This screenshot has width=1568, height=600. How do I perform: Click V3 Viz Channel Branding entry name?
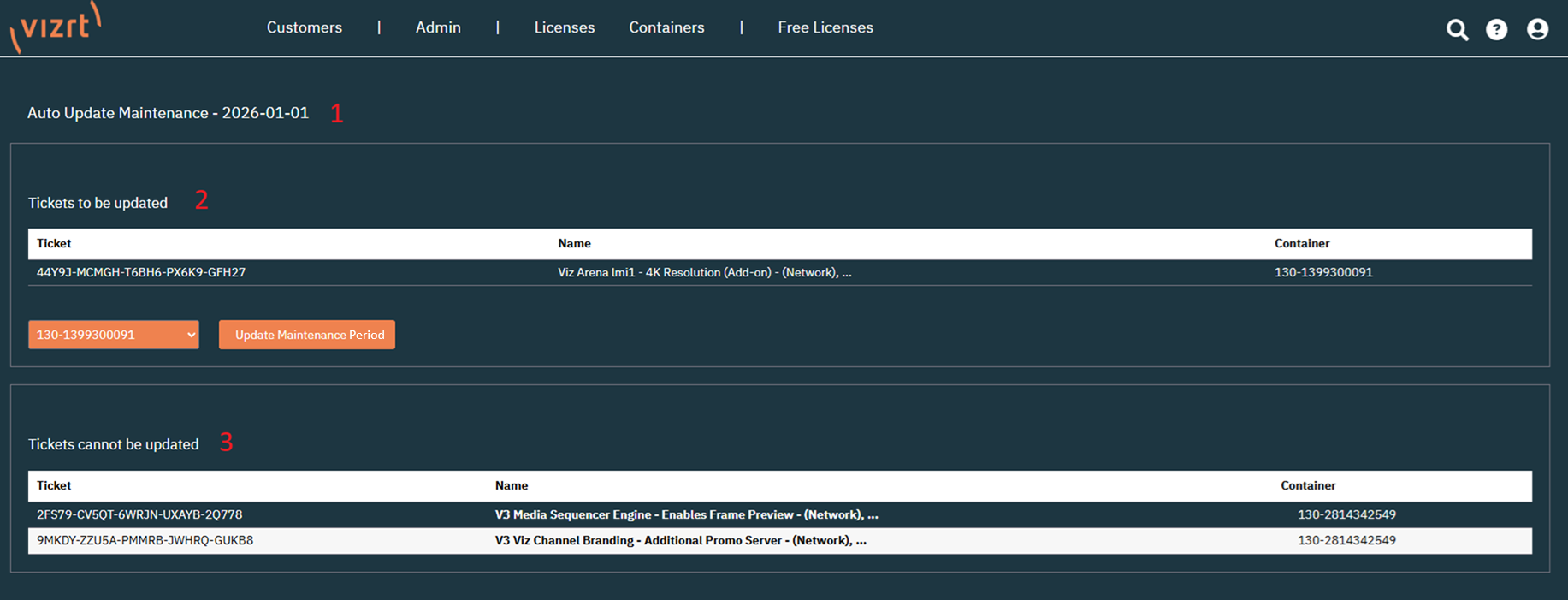pyautogui.click(x=680, y=540)
